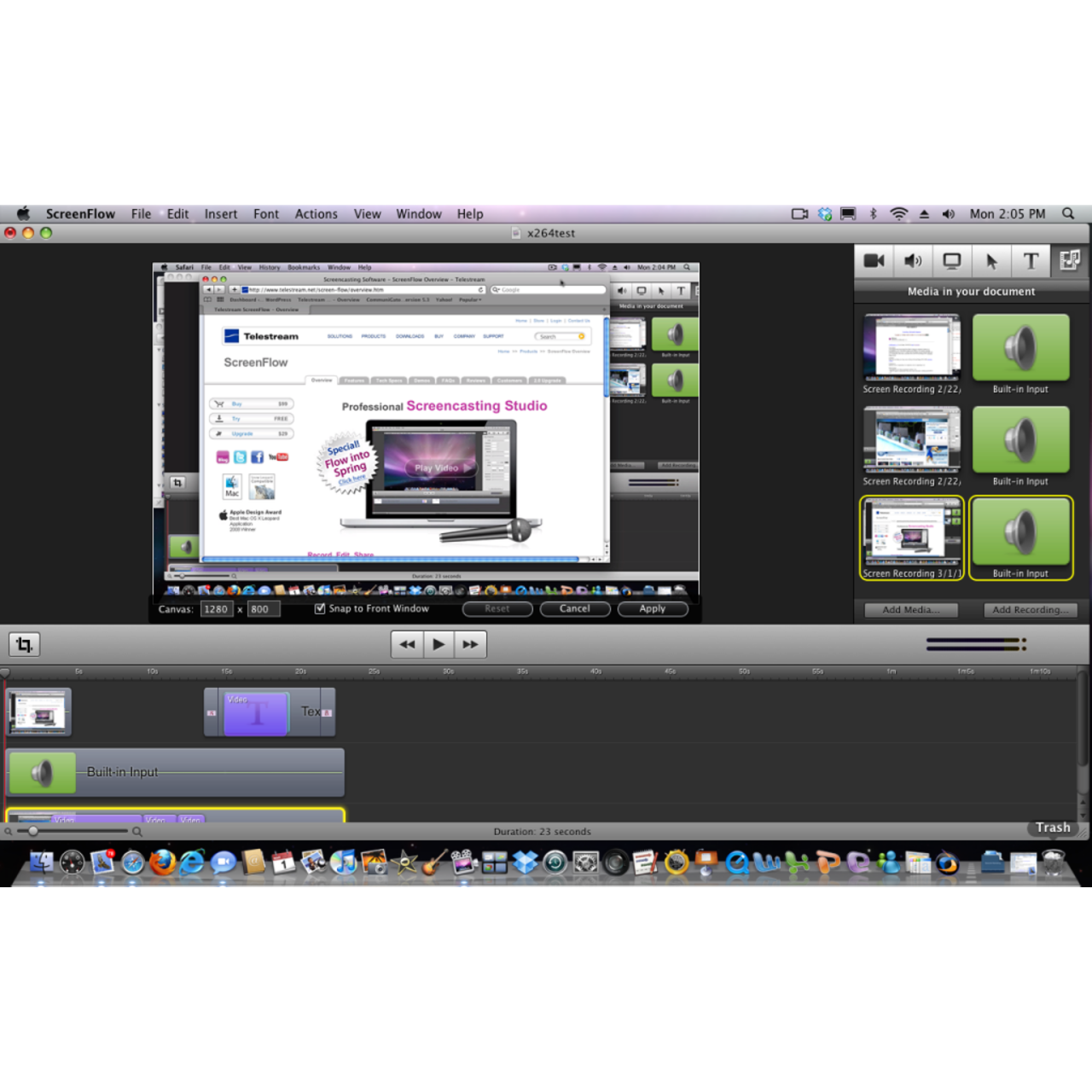Click the canvas width field showing 1280

coord(216,609)
